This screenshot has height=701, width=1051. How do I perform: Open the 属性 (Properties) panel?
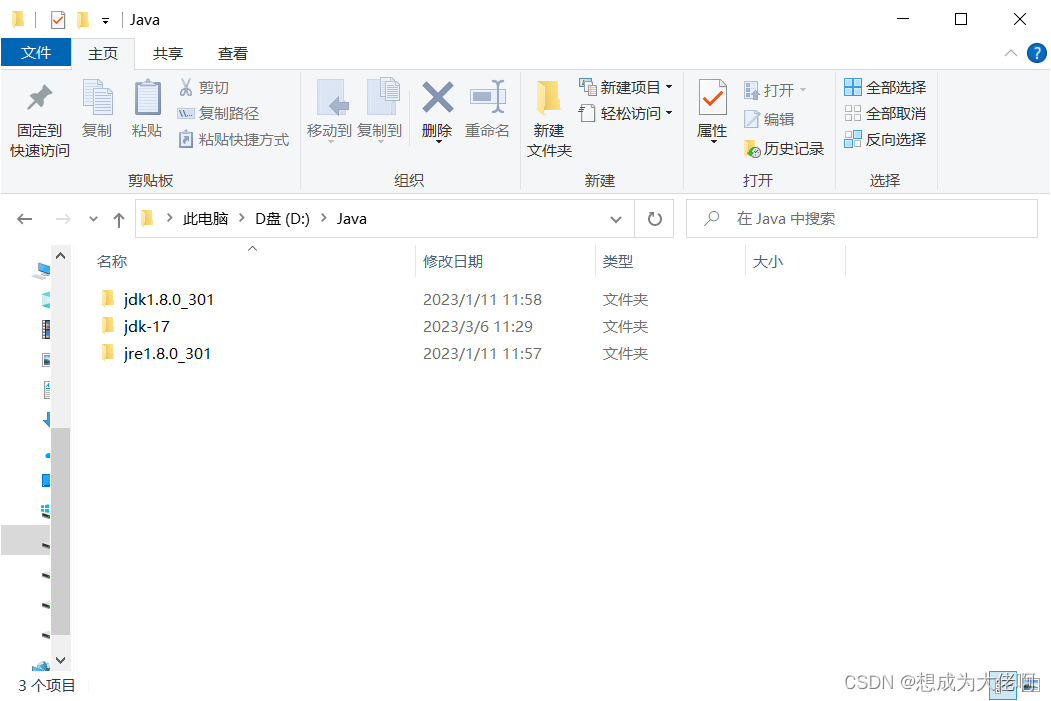point(711,110)
